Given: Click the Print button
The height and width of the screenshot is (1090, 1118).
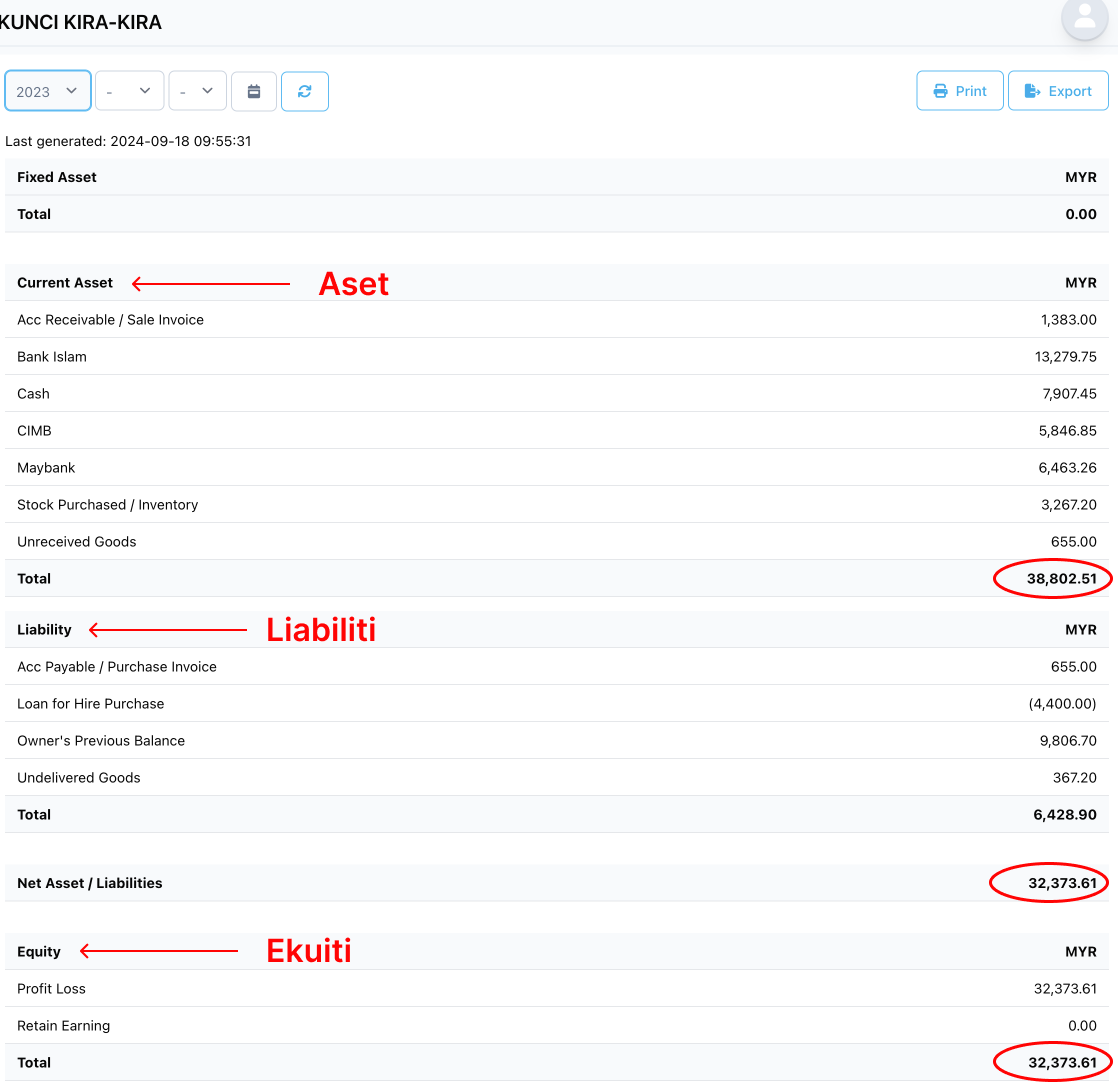Looking at the screenshot, I should click(x=960, y=91).
